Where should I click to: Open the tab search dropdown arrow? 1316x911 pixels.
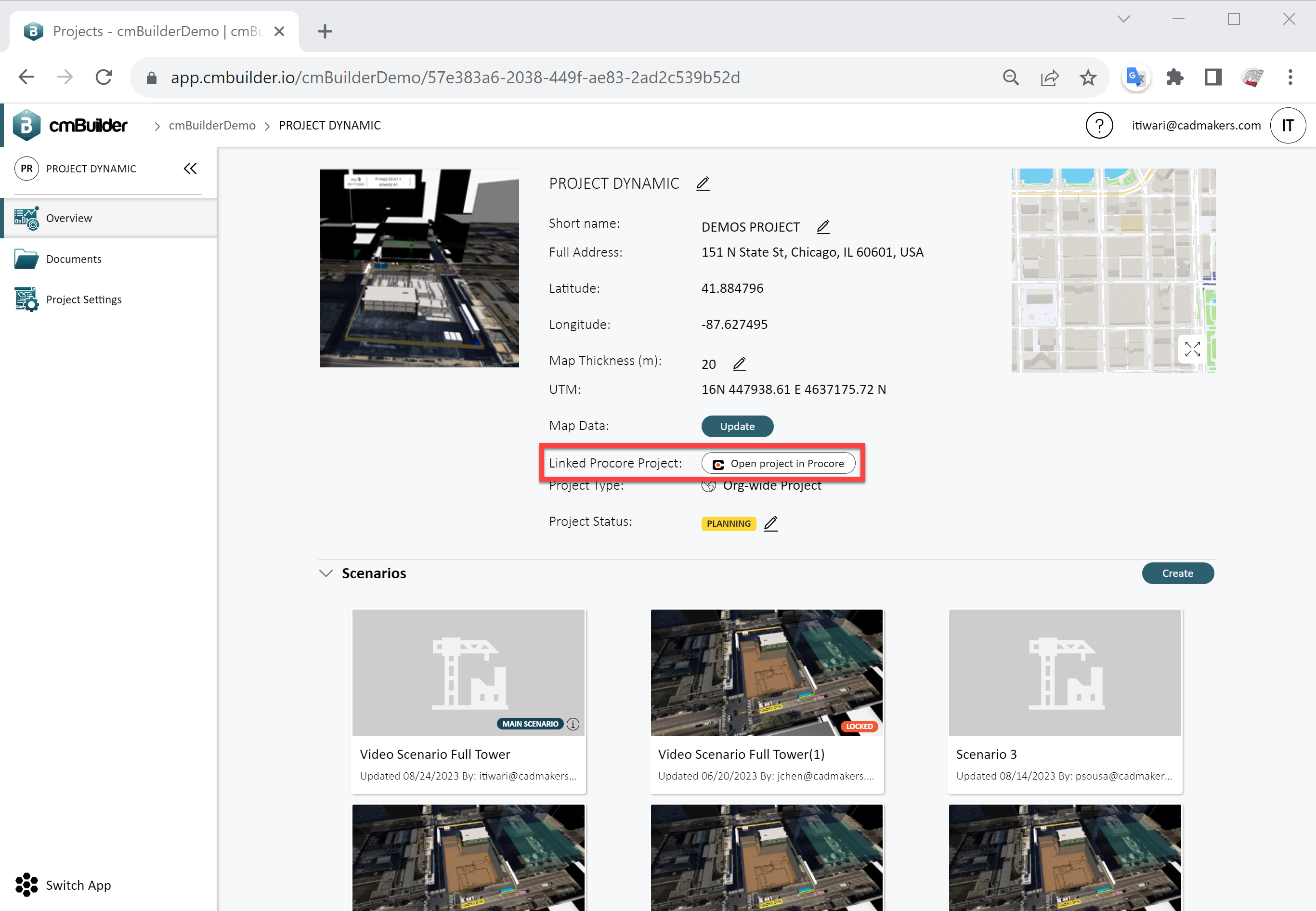click(1124, 19)
